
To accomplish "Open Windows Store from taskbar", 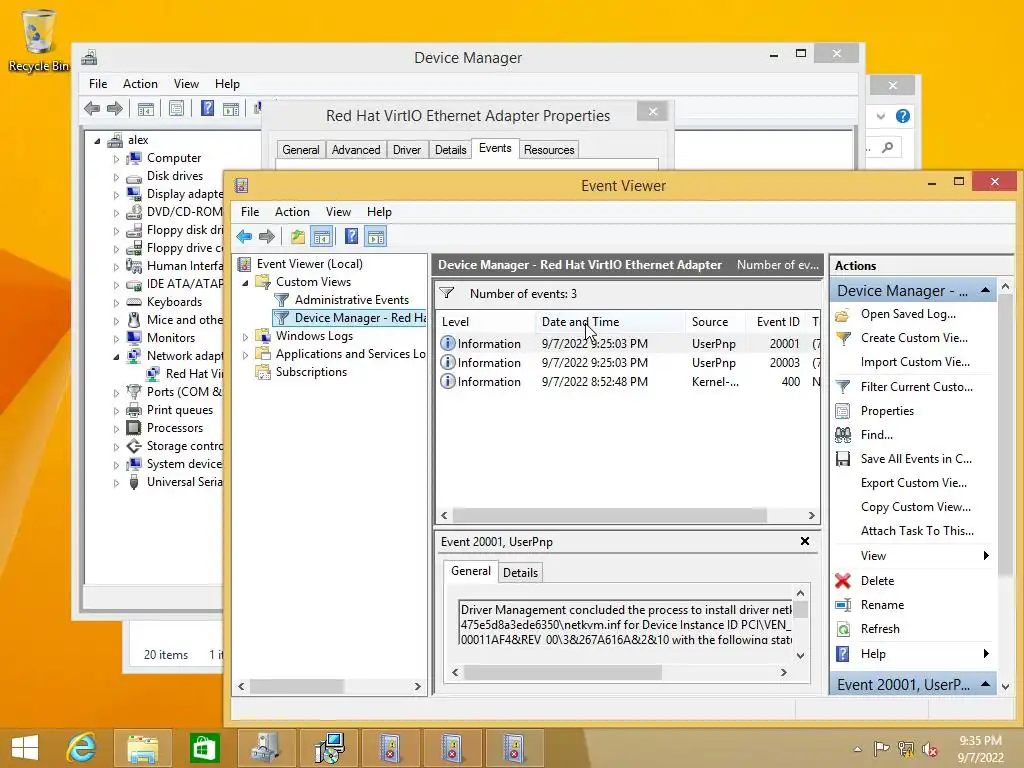I will click(x=204, y=748).
